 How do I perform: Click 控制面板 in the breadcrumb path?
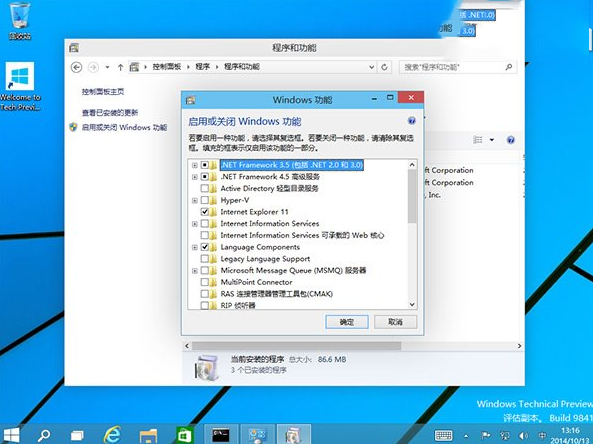click(166, 67)
